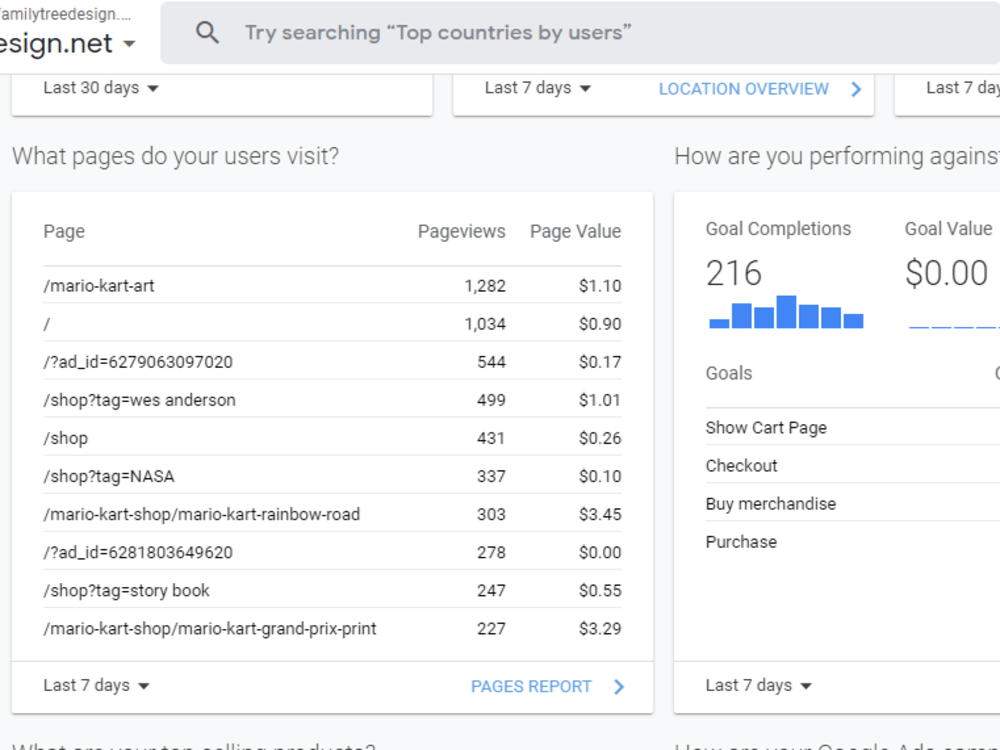Select the /shop?tag=wes anderson row

(332, 400)
